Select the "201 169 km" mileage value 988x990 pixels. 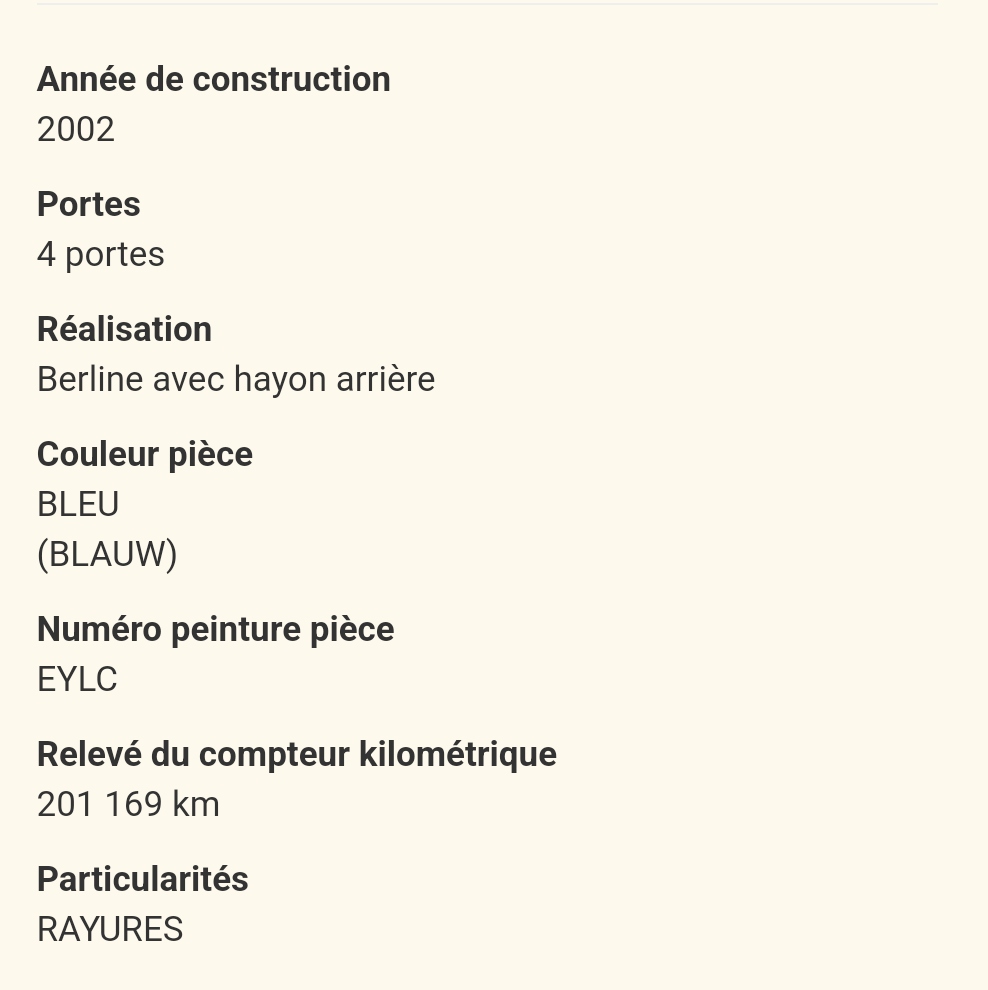(128, 804)
